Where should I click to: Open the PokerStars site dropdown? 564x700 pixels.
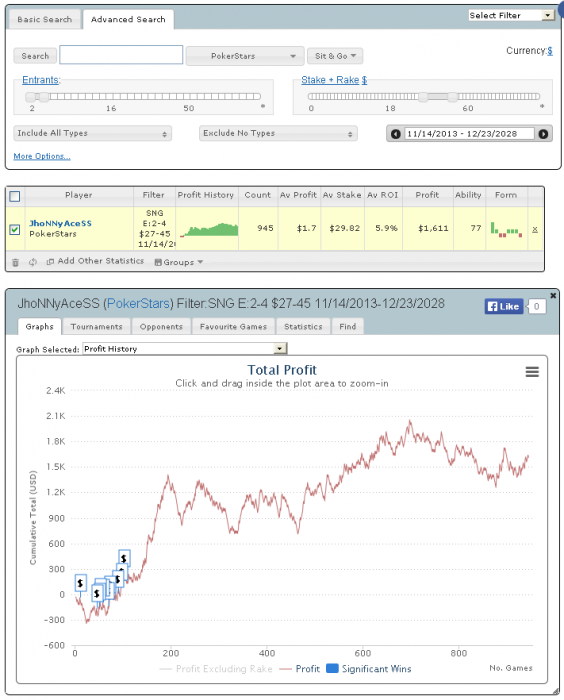click(245, 56)
